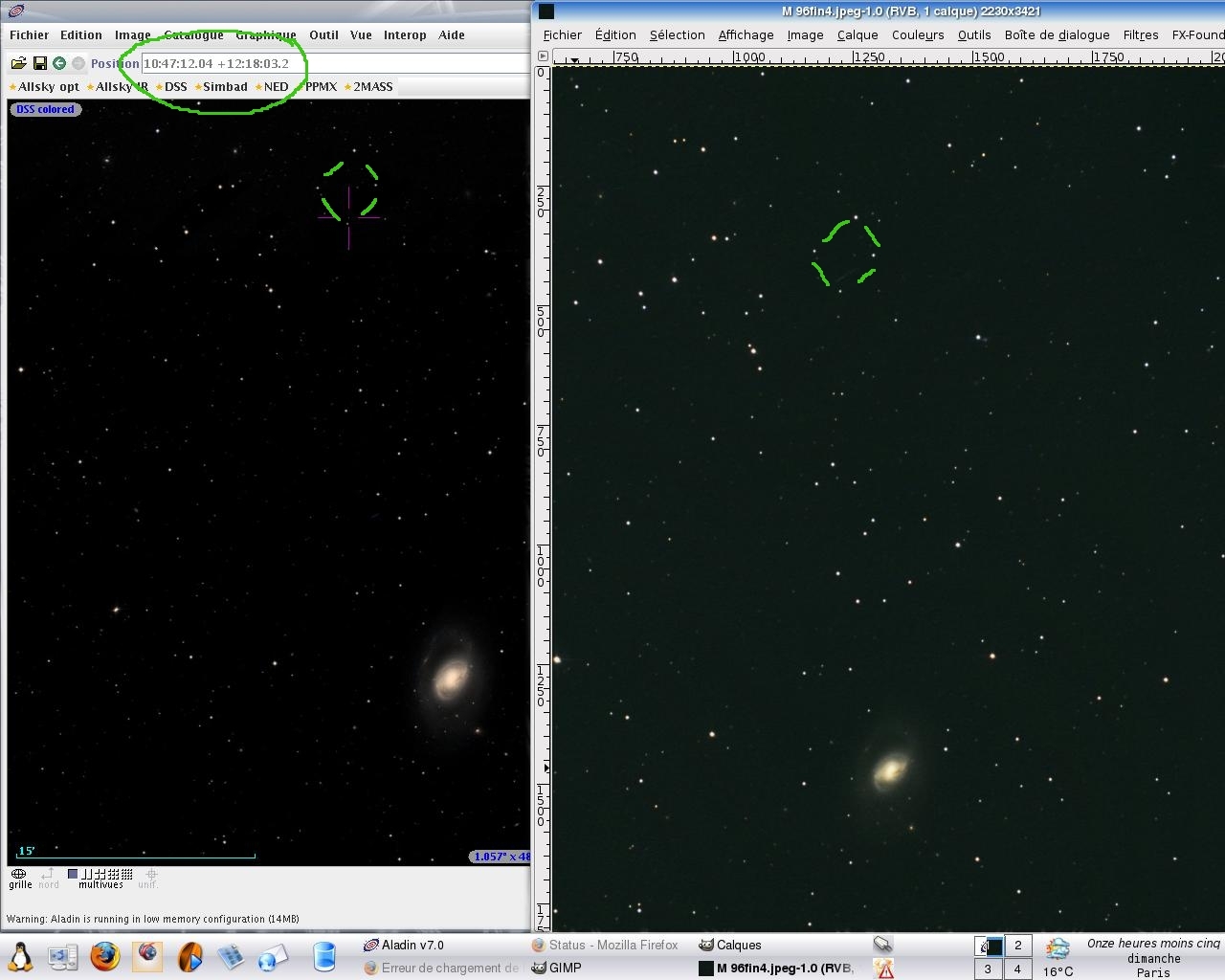Load the 2MASS bookmark
Viewport: 1225px width, 980px height.
[369, 87]
